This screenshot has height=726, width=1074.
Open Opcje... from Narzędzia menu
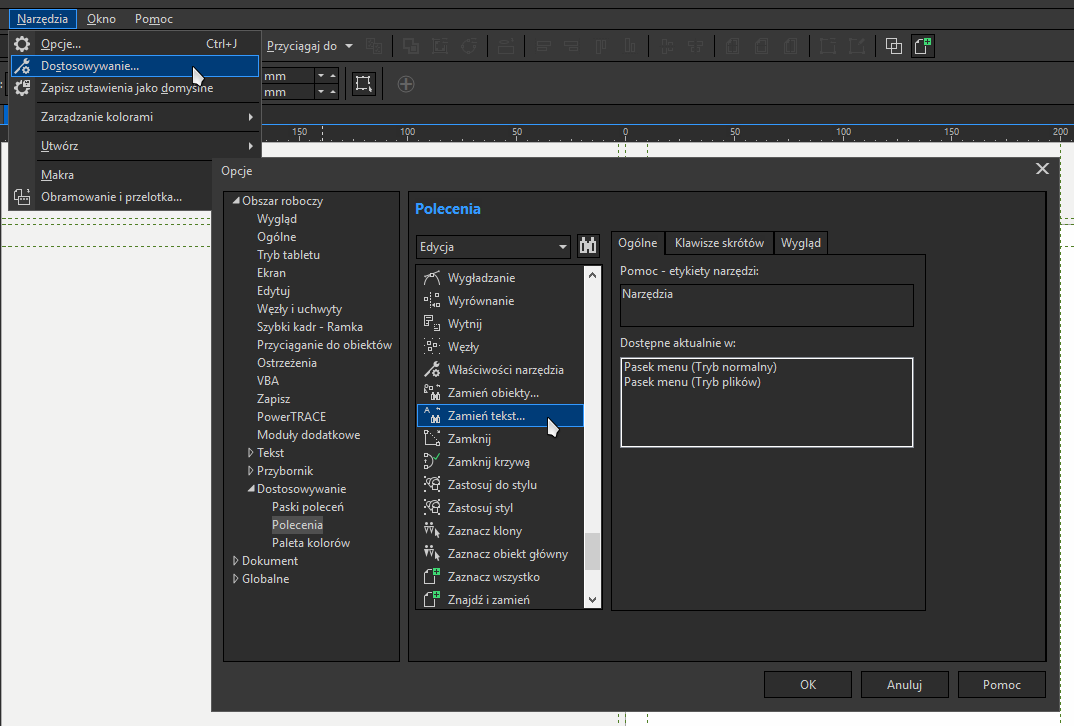(135, 44)
